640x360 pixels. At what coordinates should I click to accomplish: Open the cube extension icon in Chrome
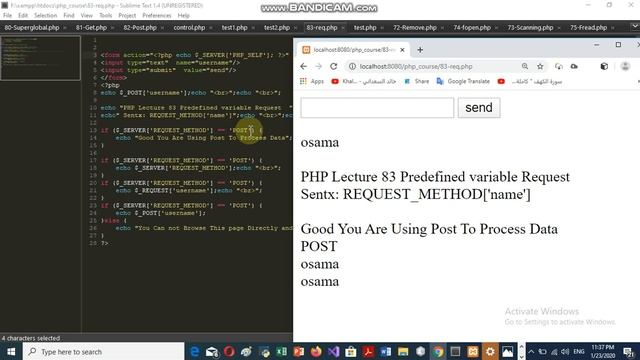[x=604, y=66]
